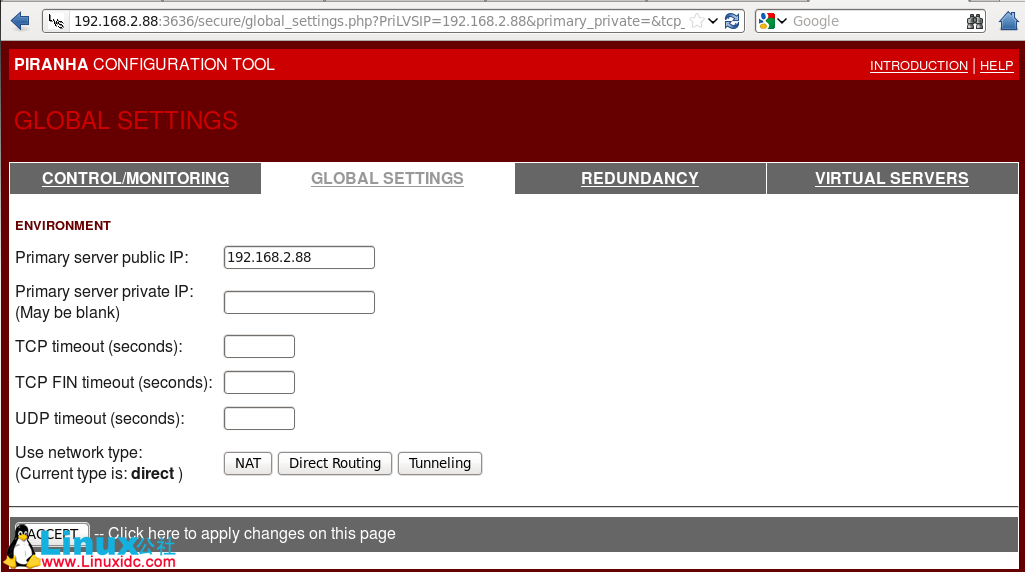
Task: Click the site identity icon in address bar
Action: click(59, 21)
